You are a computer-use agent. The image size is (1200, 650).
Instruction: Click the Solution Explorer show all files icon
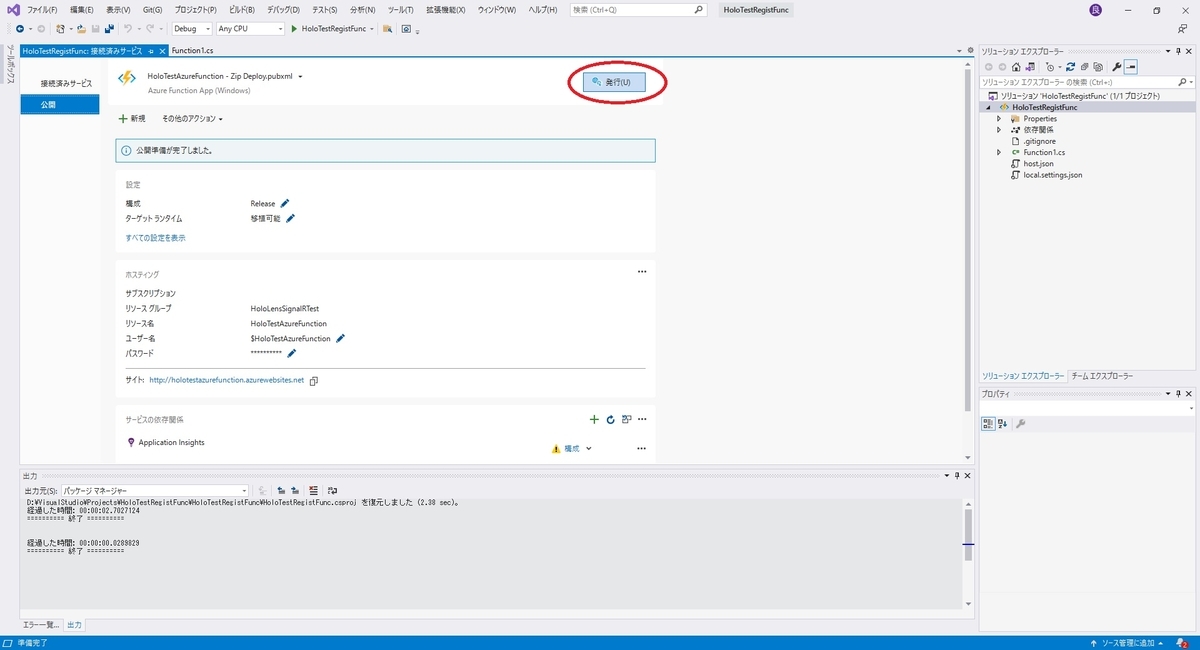tap(1098, 66)
